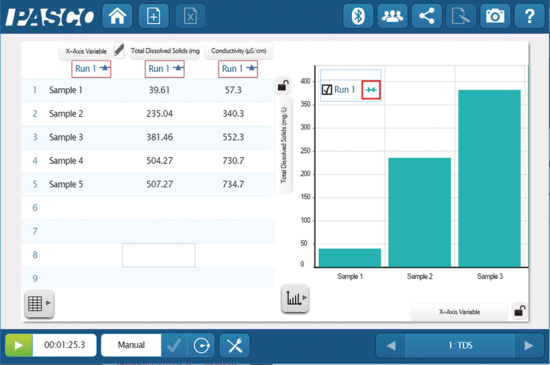Viewport: 550px width, 365px height.
Task: Open help with the question mark icon
Action: tap(529, 16)
